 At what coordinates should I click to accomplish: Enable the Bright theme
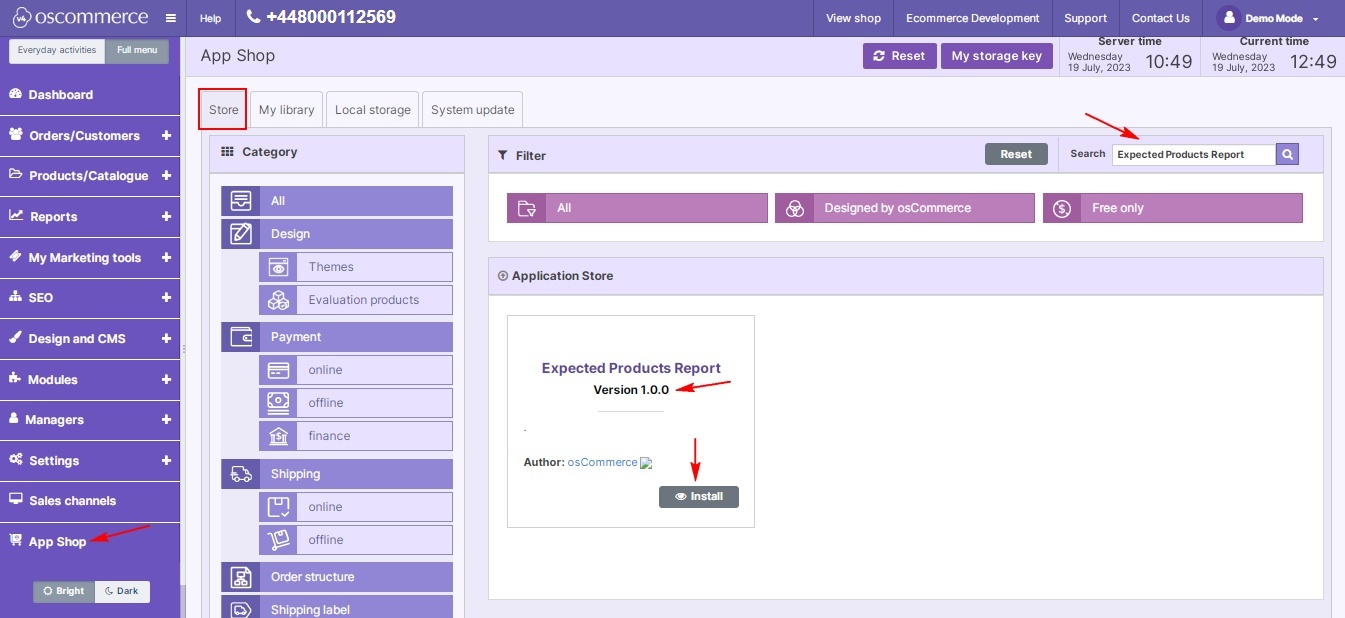tap(64, 591)
